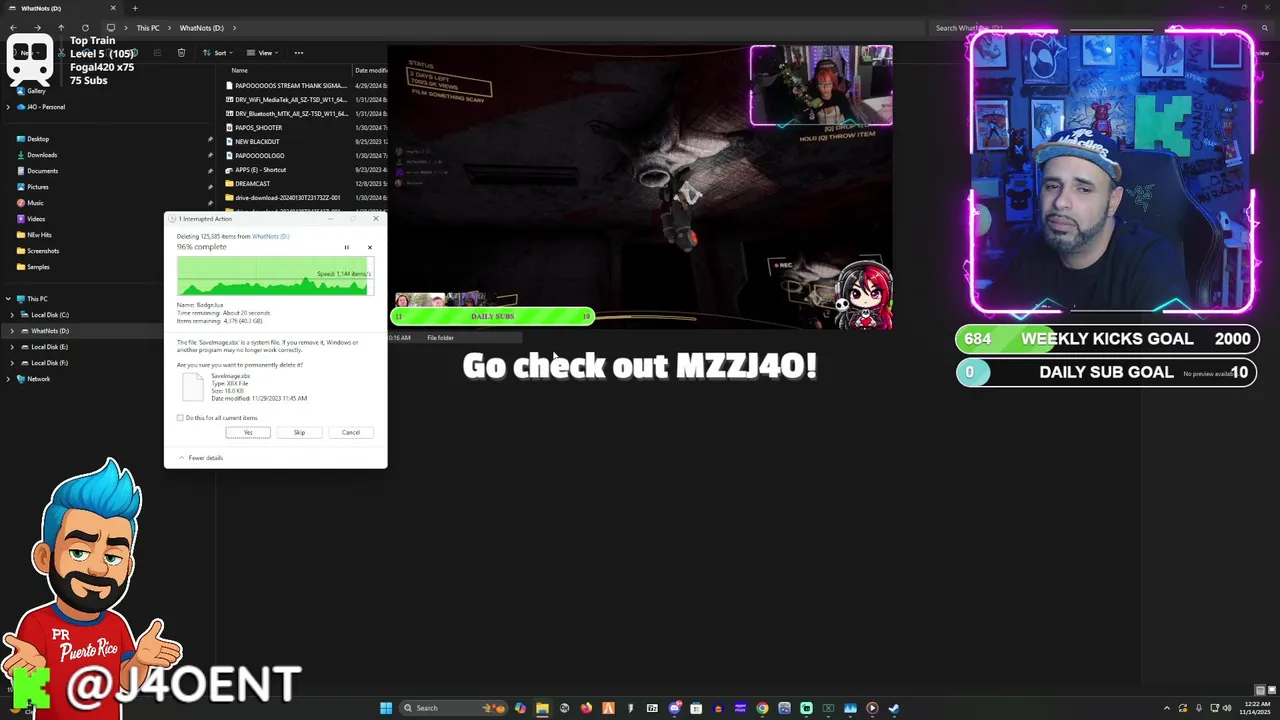
Task: Check 'Do this for all current items'
Action: [x=180, y=418]
